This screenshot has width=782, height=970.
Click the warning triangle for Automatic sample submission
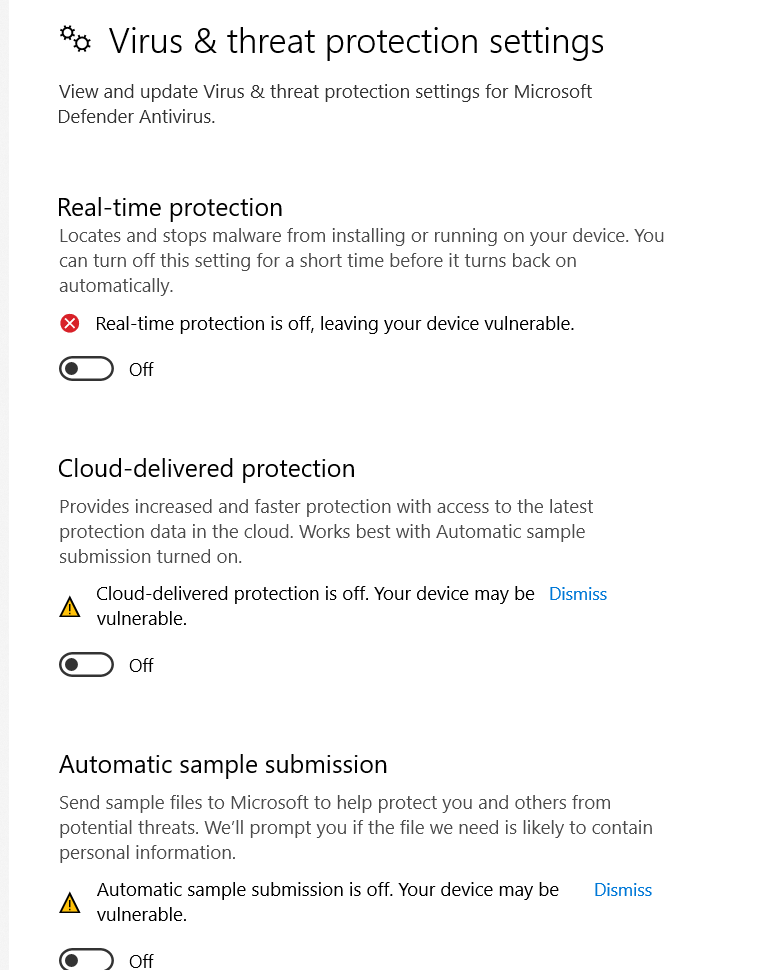tap(70, 903)
